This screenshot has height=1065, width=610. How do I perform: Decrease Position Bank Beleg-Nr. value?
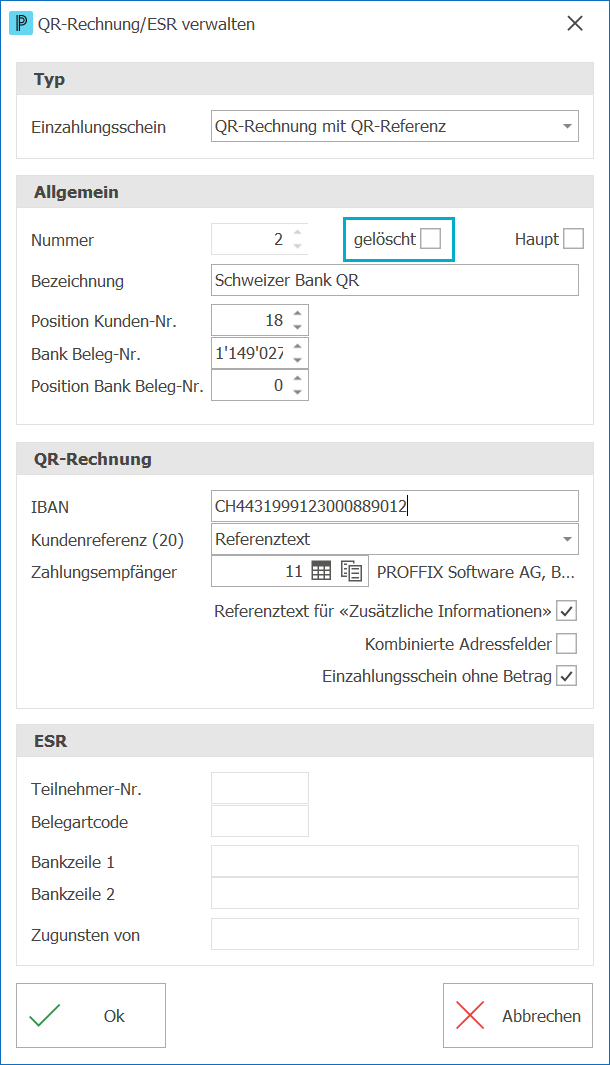pos(298,392)
